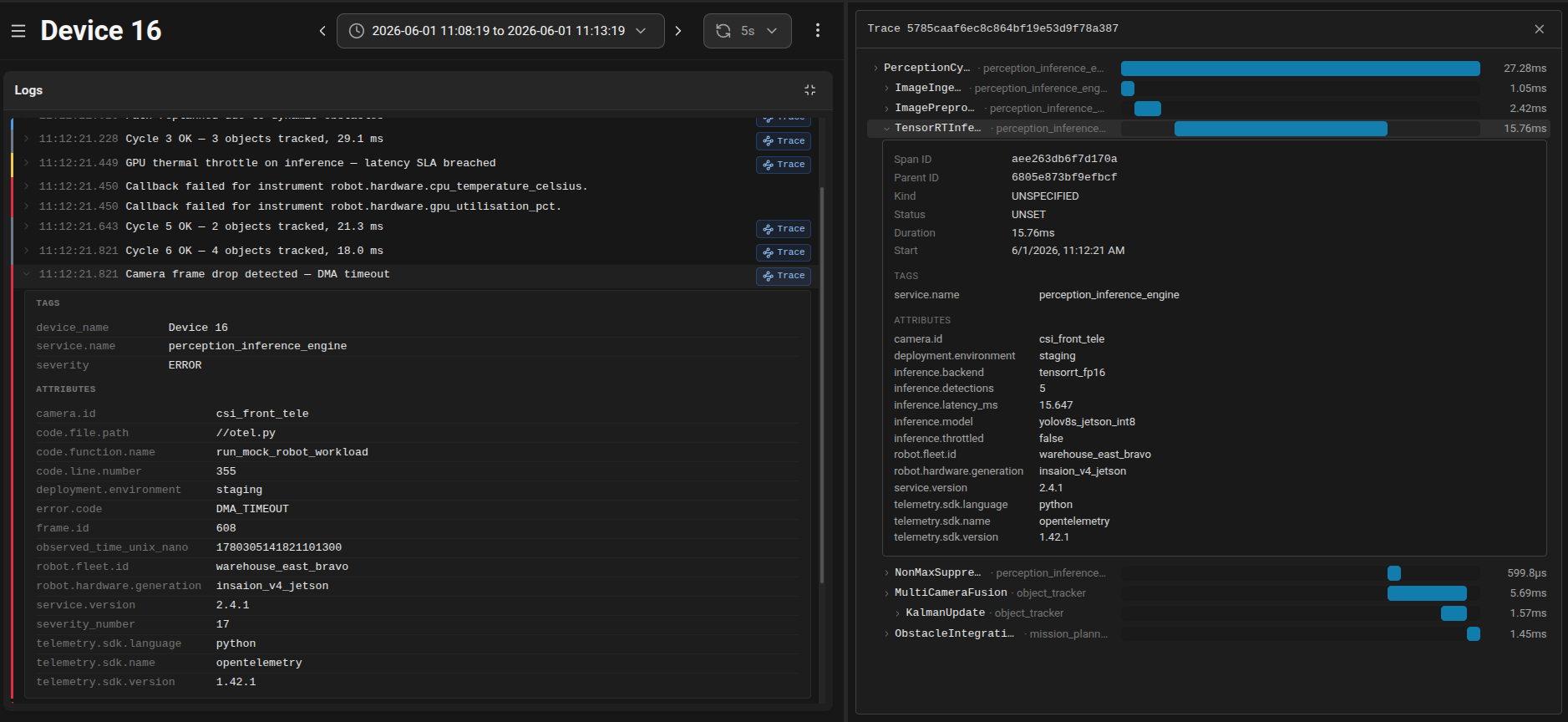Click the inference.latency_ms value 15.647
This screenshot has width=1568, height=722.
coord(1056,405)
